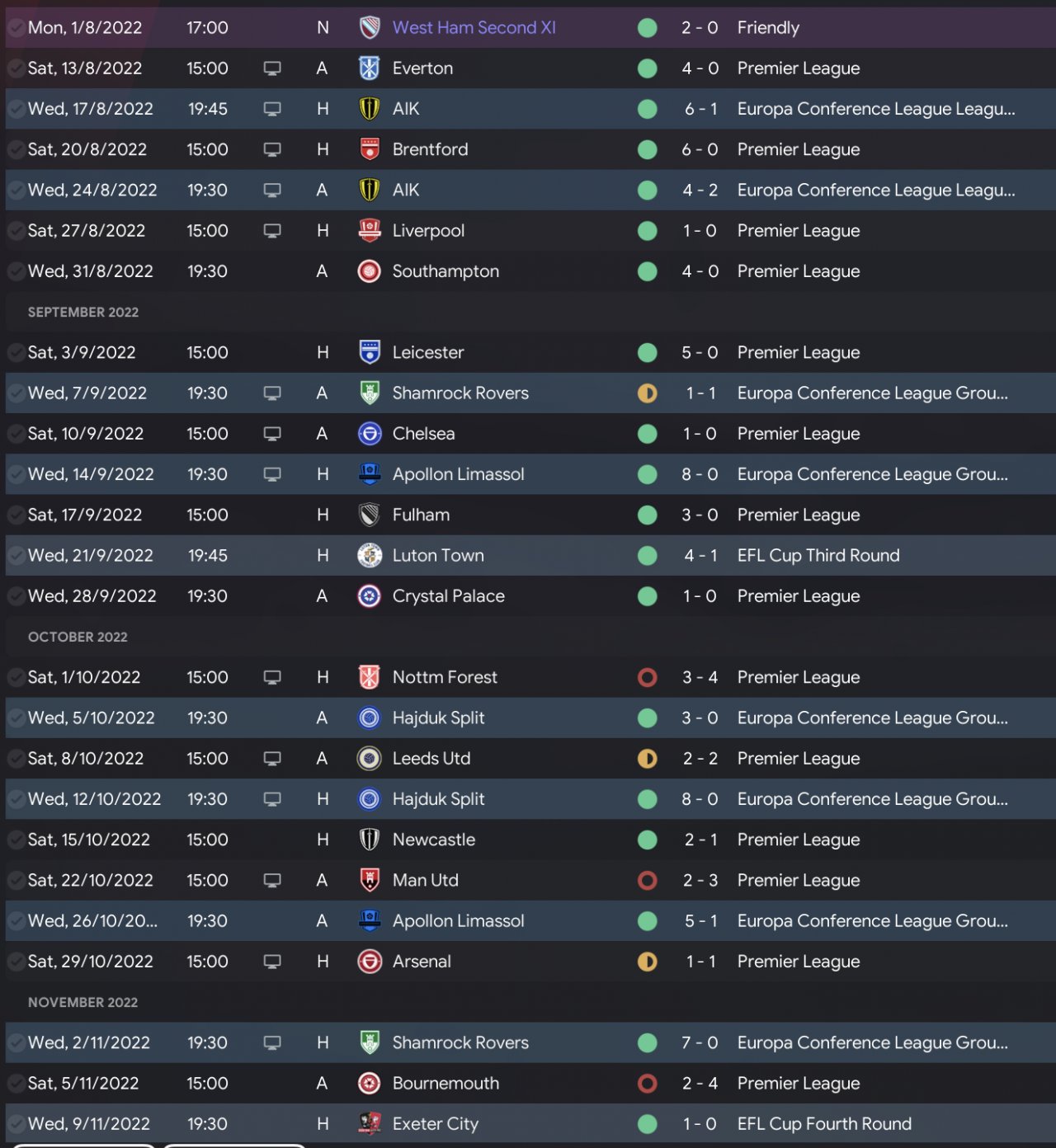This screenshot has width=1056, height=1148.
Task: Click the Arsenal club badge
Action: pos(369,962)
